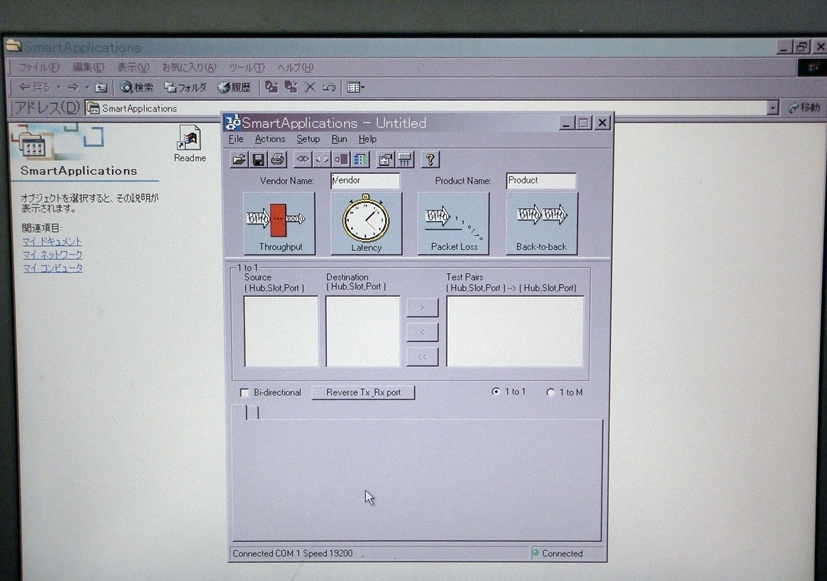
Task: Click the マイ ドキュメント link
Action: click(x=52, y=241)
